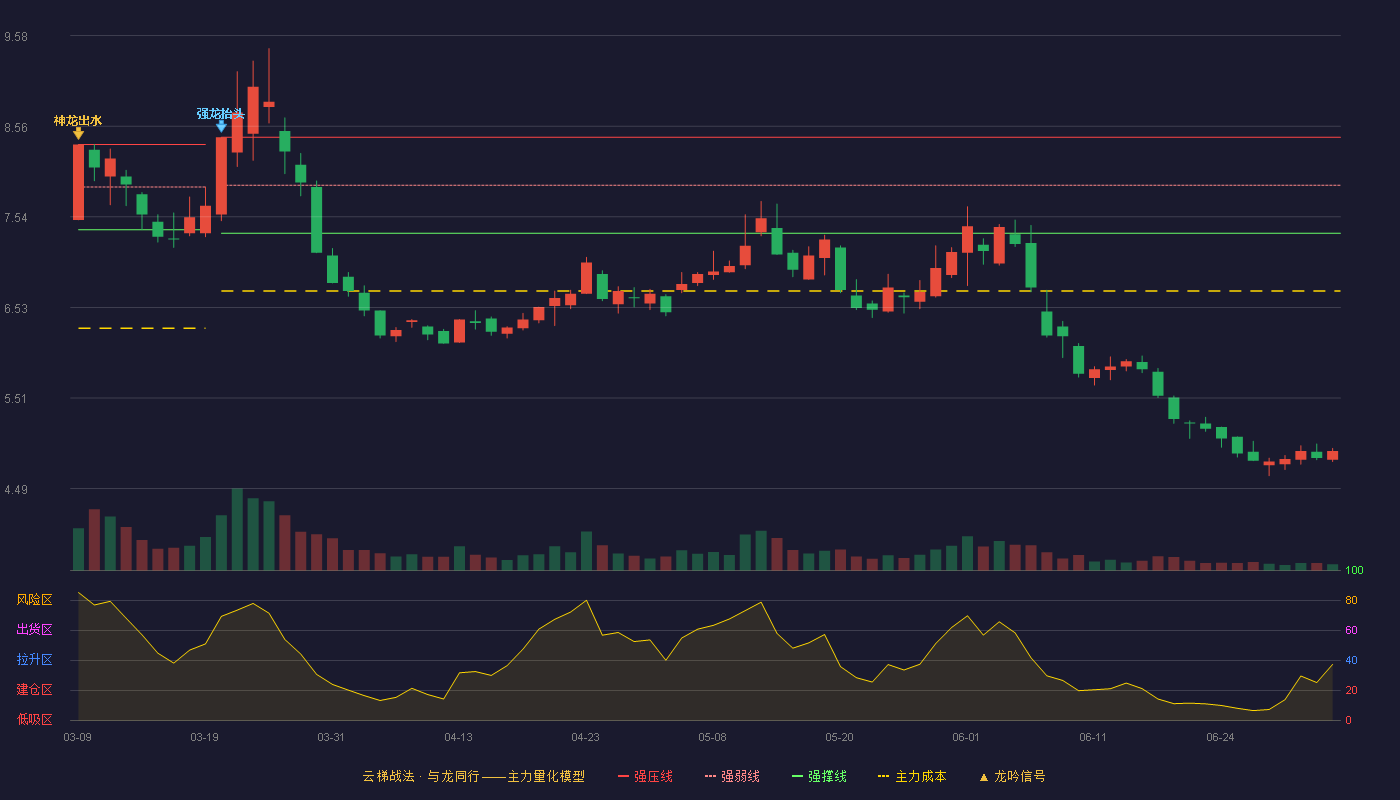Click the 03-09 date label
Screen dimensions: 1400x800
[77, 737]
